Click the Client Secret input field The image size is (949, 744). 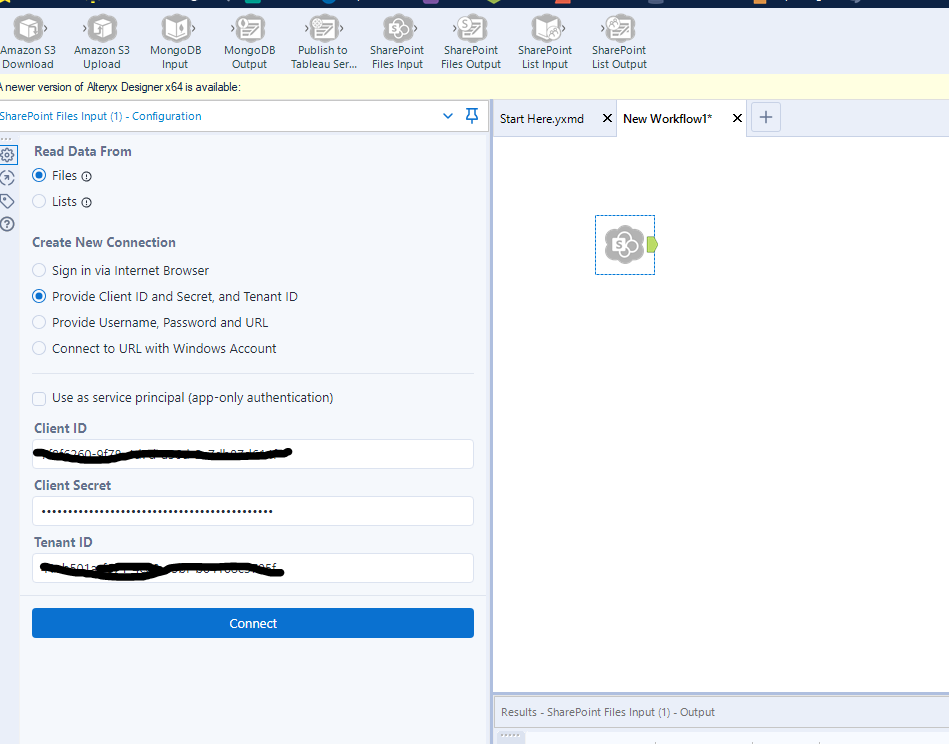[253, 511]
